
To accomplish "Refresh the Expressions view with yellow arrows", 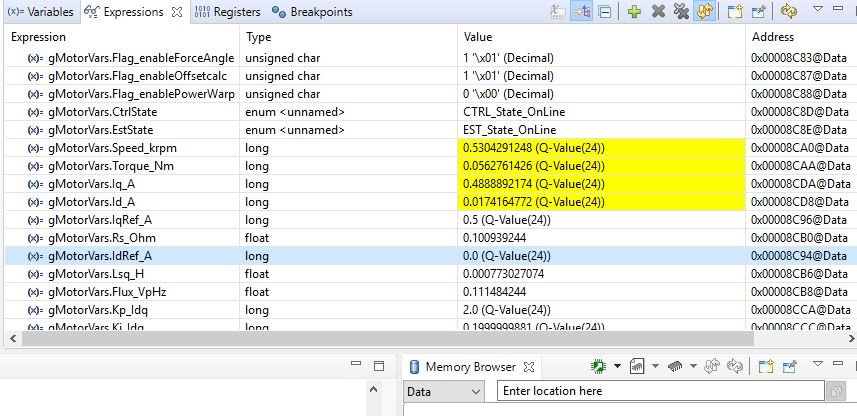I will pos(788,11).
